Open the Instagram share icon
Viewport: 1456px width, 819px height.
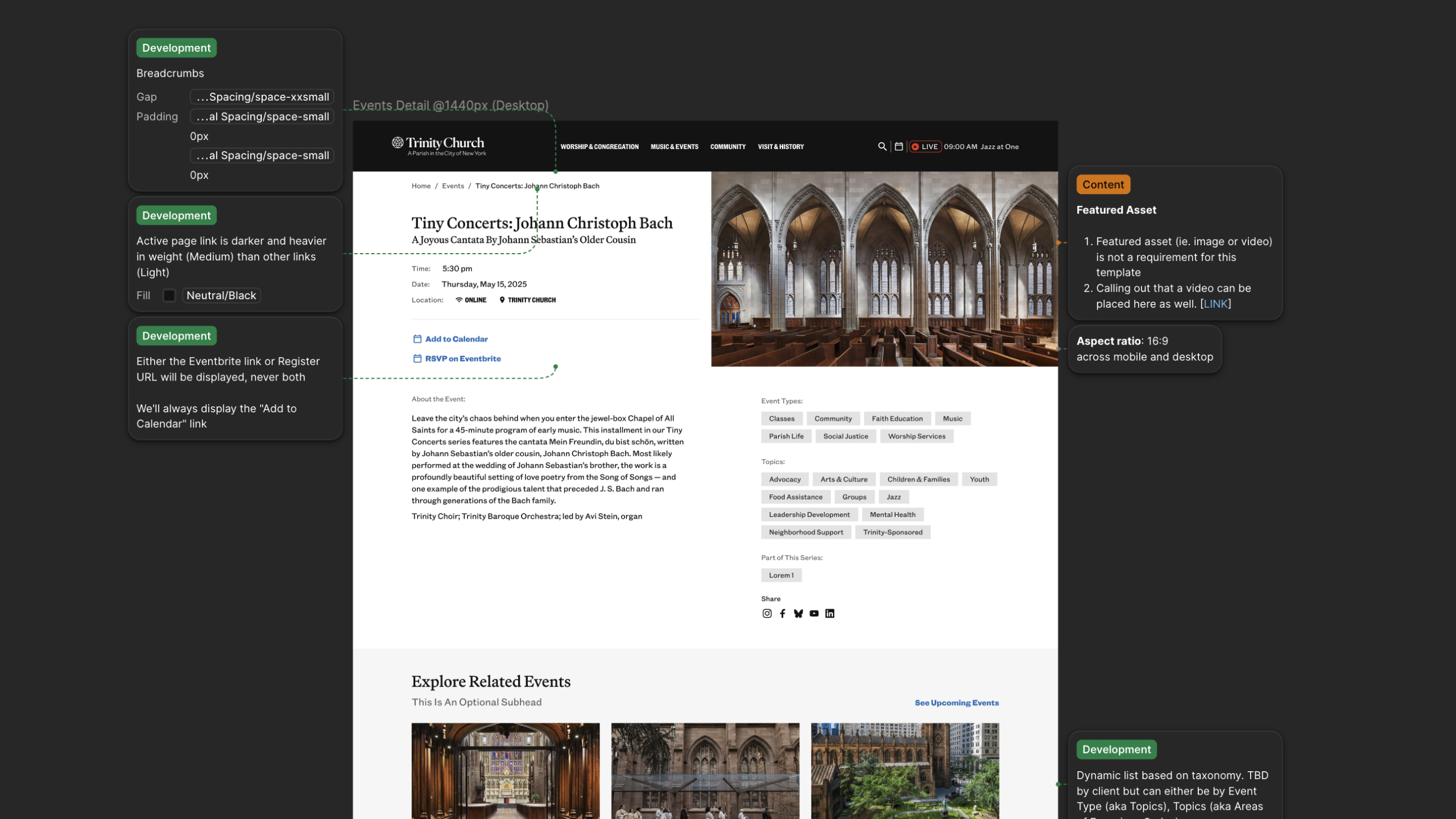[767, 613]
